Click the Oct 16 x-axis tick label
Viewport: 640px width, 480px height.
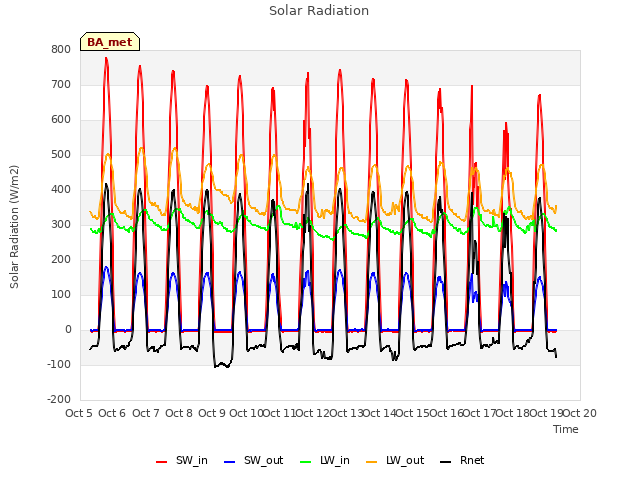click(x=446, y=413)
